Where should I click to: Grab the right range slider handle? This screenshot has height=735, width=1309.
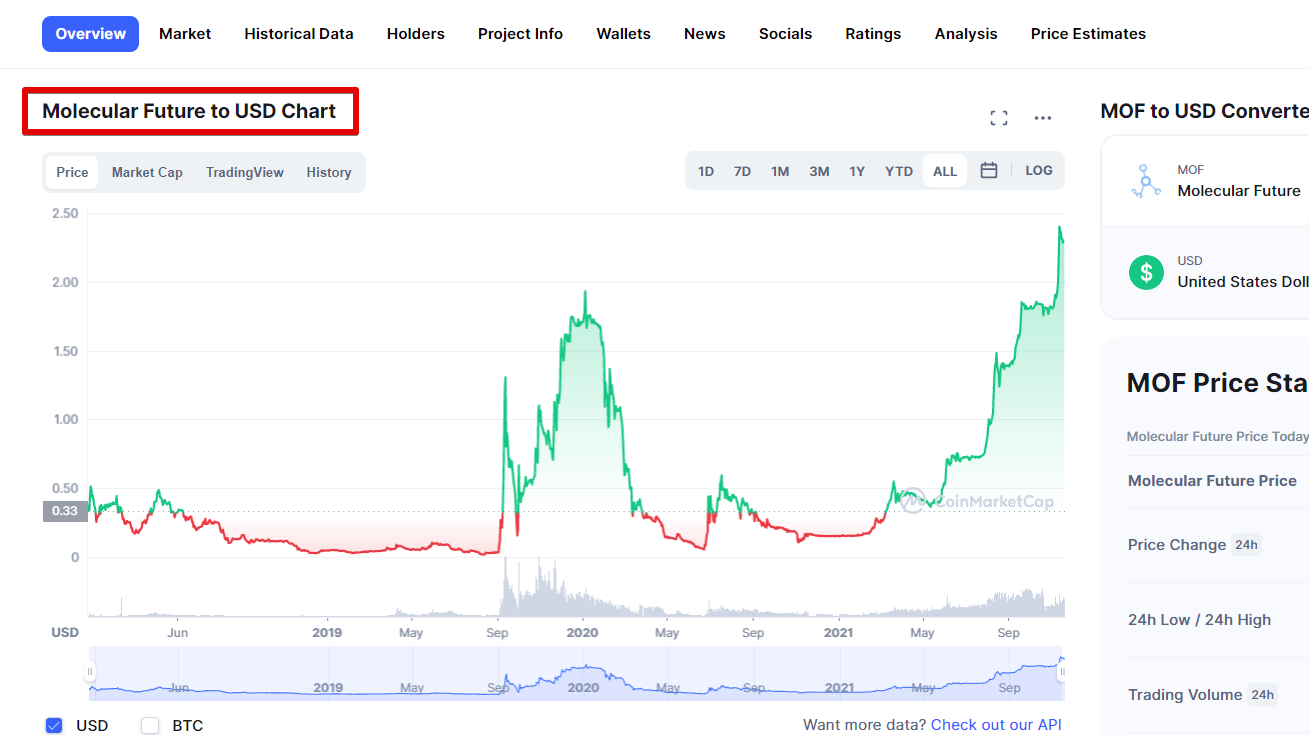pos(1062,673)
